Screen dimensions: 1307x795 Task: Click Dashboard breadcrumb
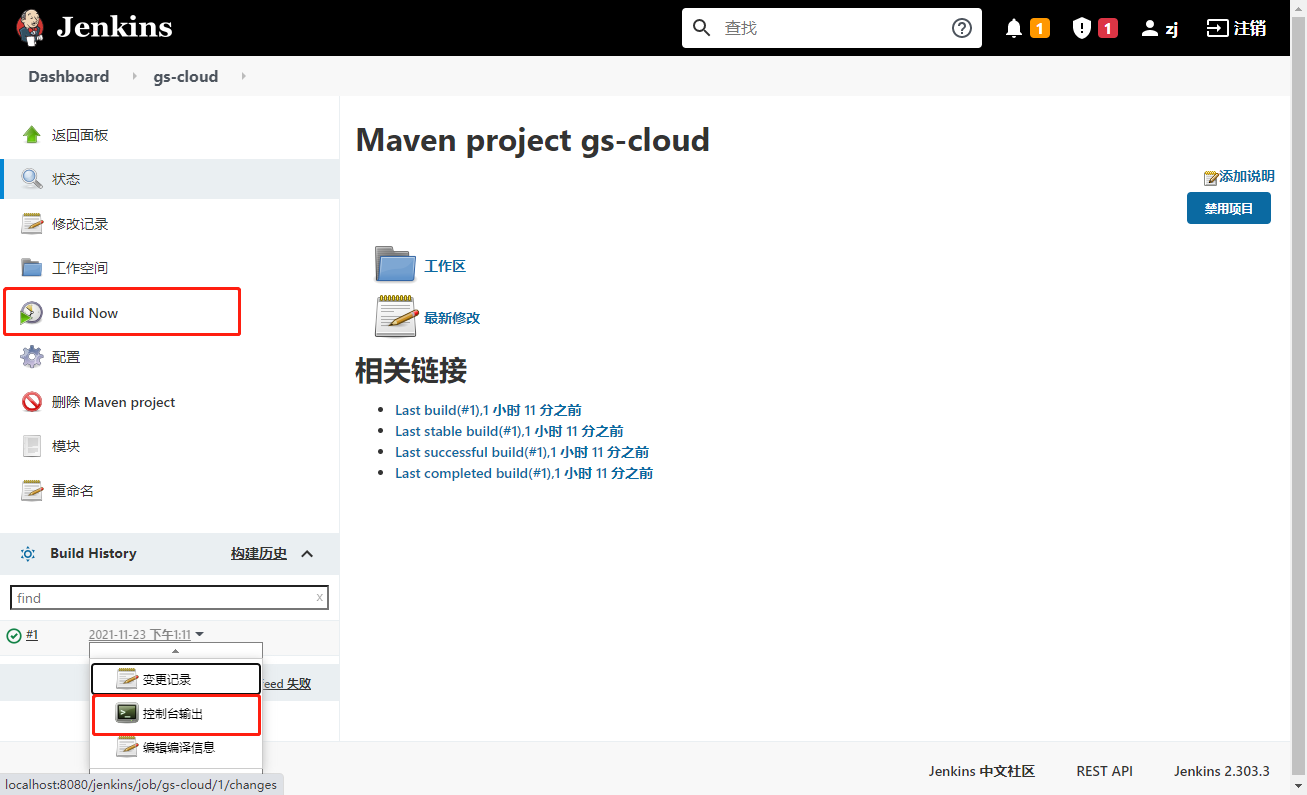[x=69, y=77]
